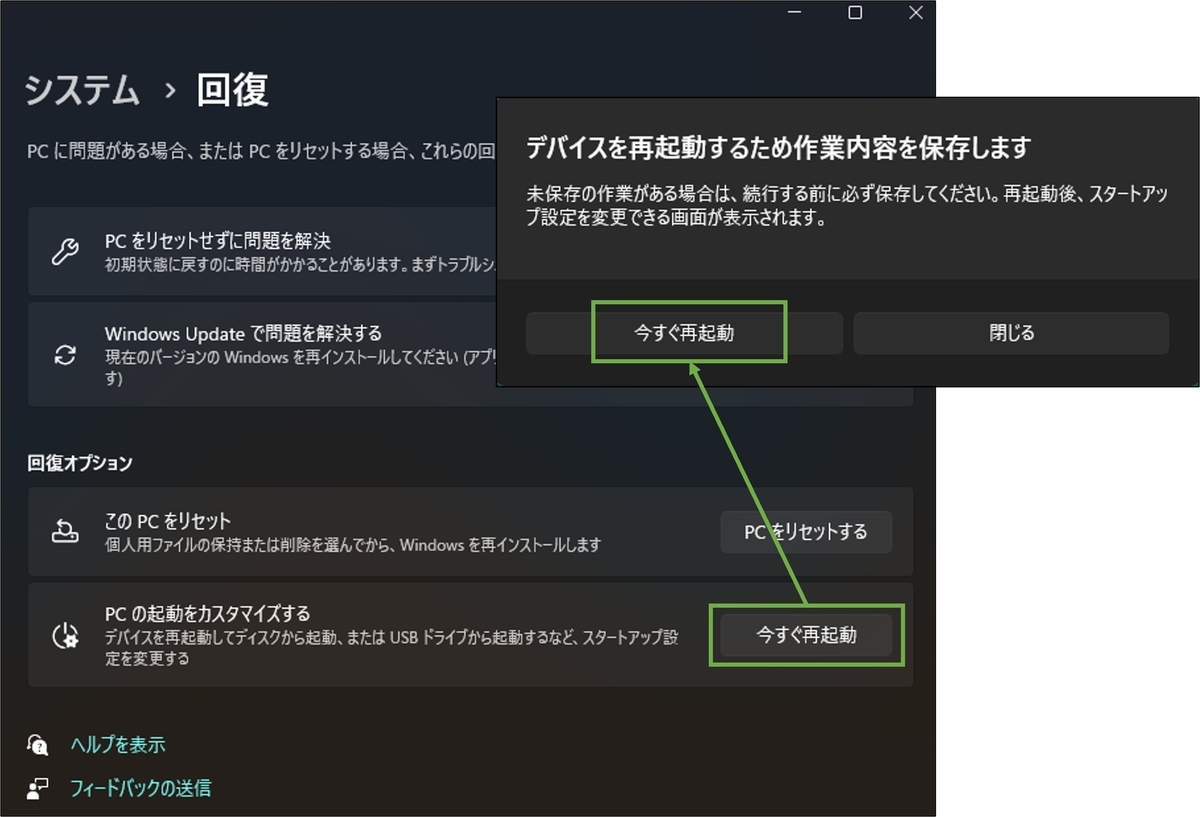Image resolution: width=1200 pixels, height=817 pixels.
Task: Click the feedback icon next to フィードバックの送信
Action: (x=38, y=789)
